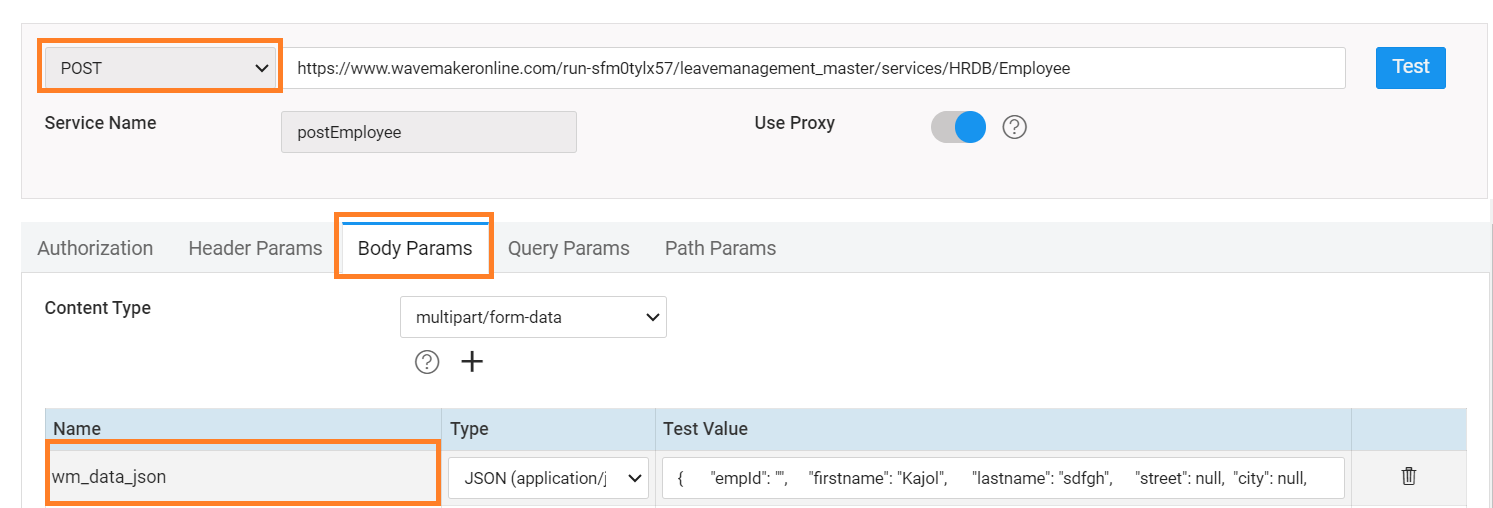Add a body parameter with plus icon
The width and height of the screenshot is (1493, 508).
point(472,362)
